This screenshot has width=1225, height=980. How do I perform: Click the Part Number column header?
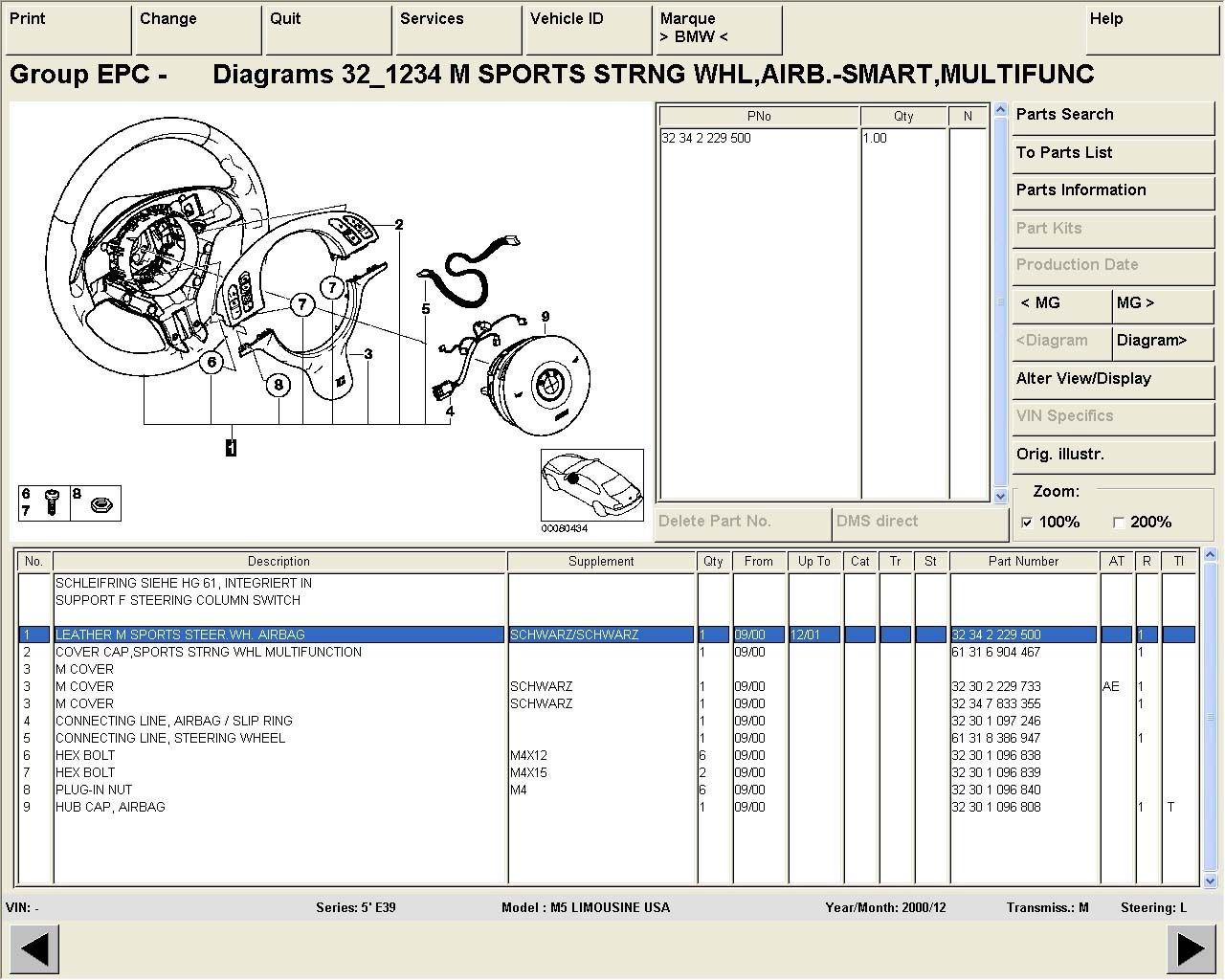(1023, 562)
